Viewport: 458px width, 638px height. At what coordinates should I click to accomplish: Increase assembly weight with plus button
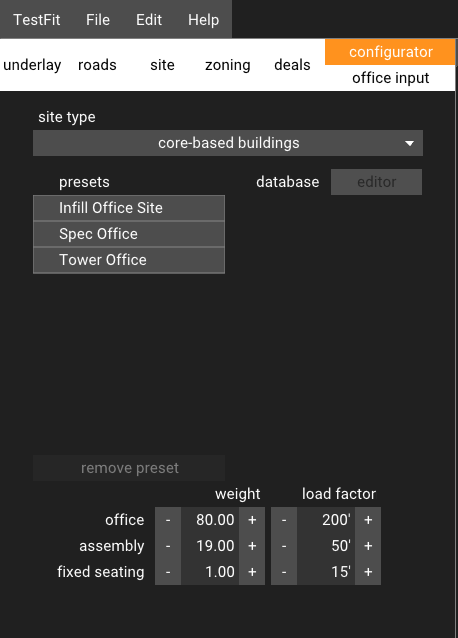pyautogui.click(x=252, y=546)
